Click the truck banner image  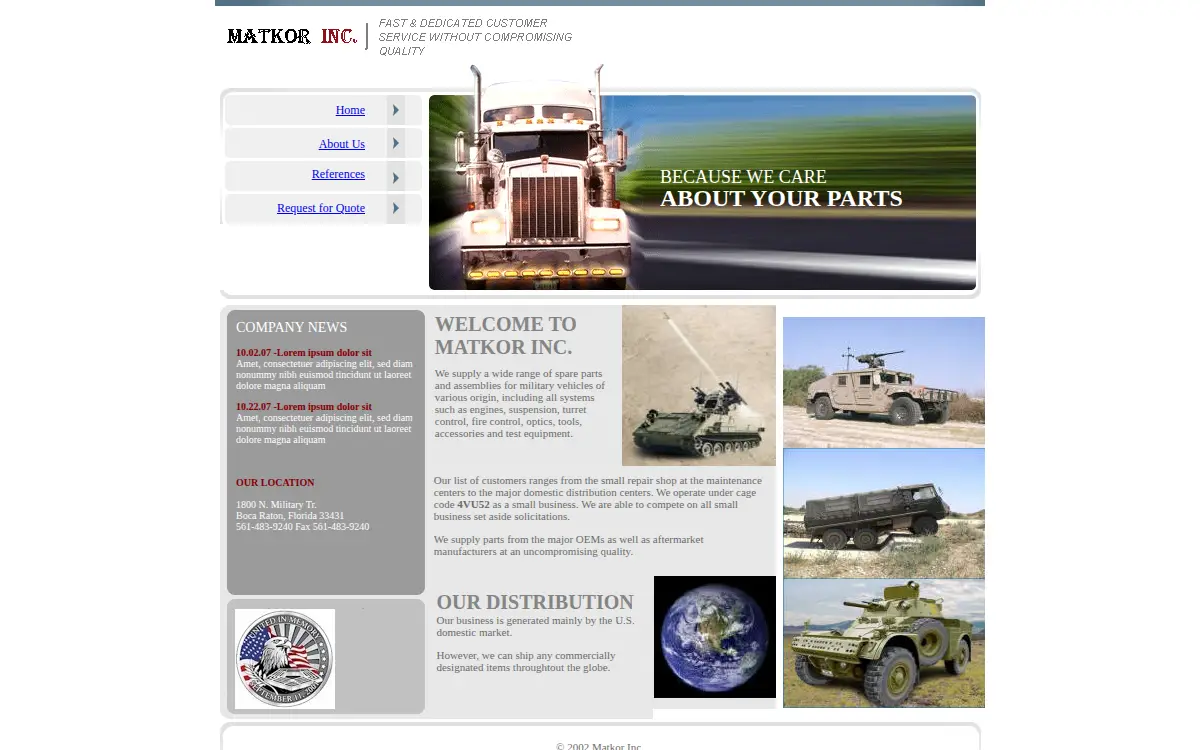(702, 190)
